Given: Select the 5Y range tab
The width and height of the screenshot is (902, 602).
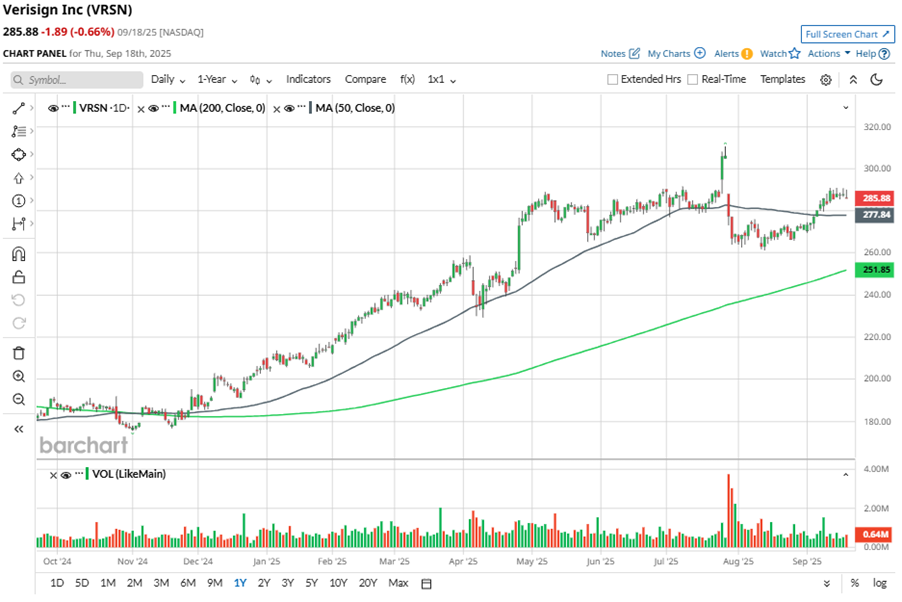Looking at the screenshot, I should [312, 583].
